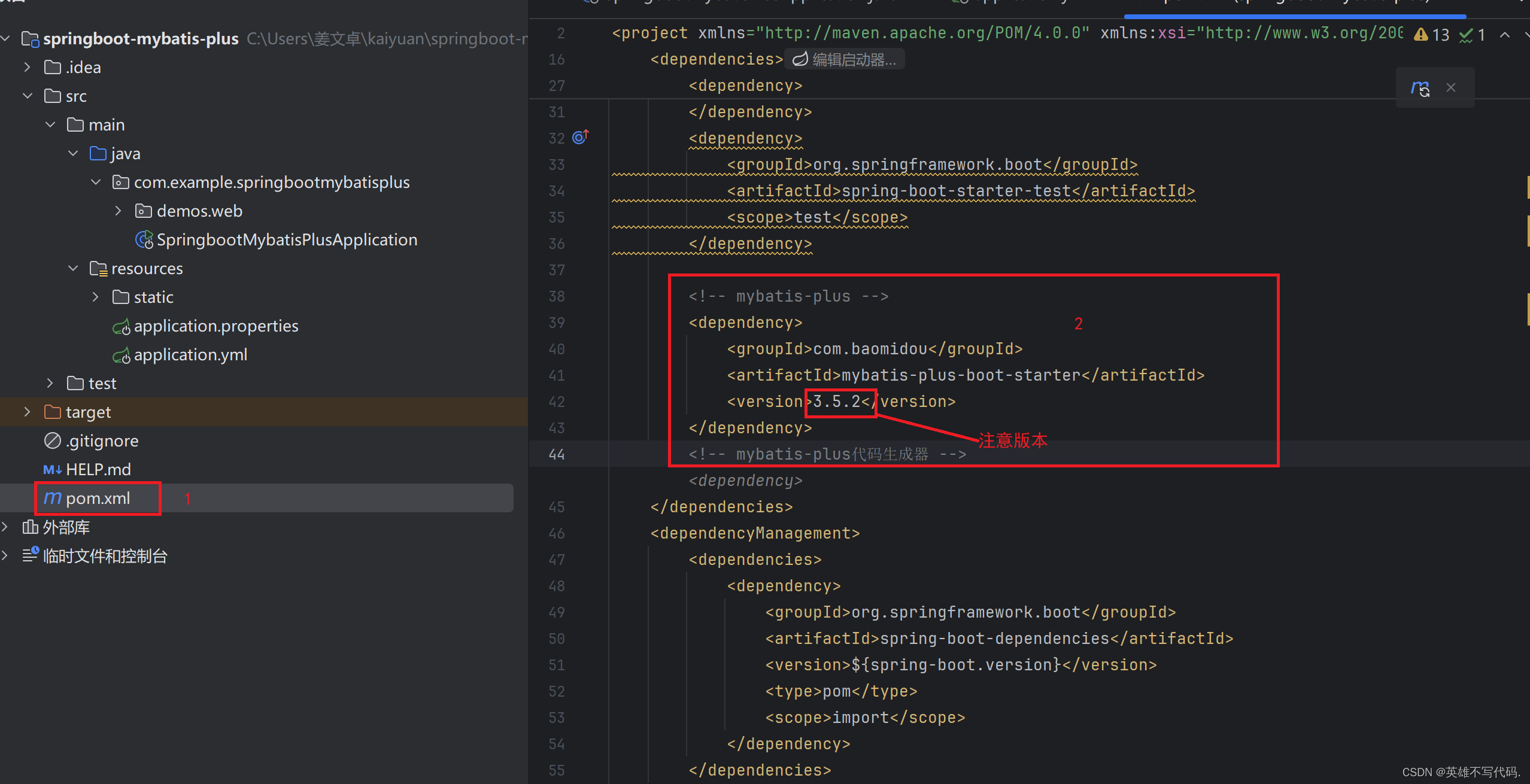Click the warnings indicator showing 13 problems
Image resolution: width=1530 pixels, height=784 pixels.
click(1432, 34)
